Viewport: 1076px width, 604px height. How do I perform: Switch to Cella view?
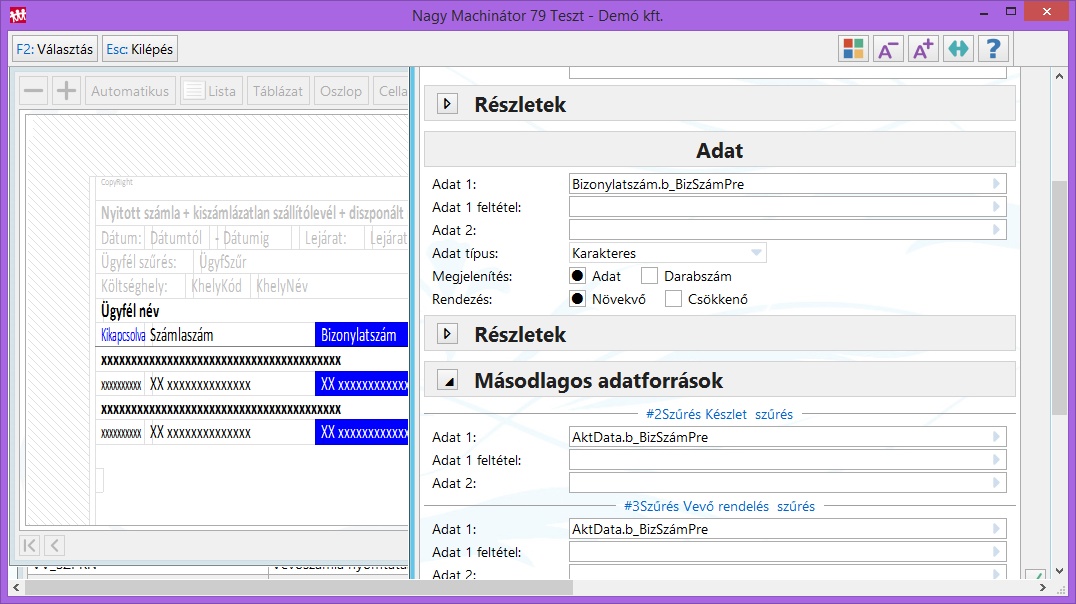(x=391, y=91)
